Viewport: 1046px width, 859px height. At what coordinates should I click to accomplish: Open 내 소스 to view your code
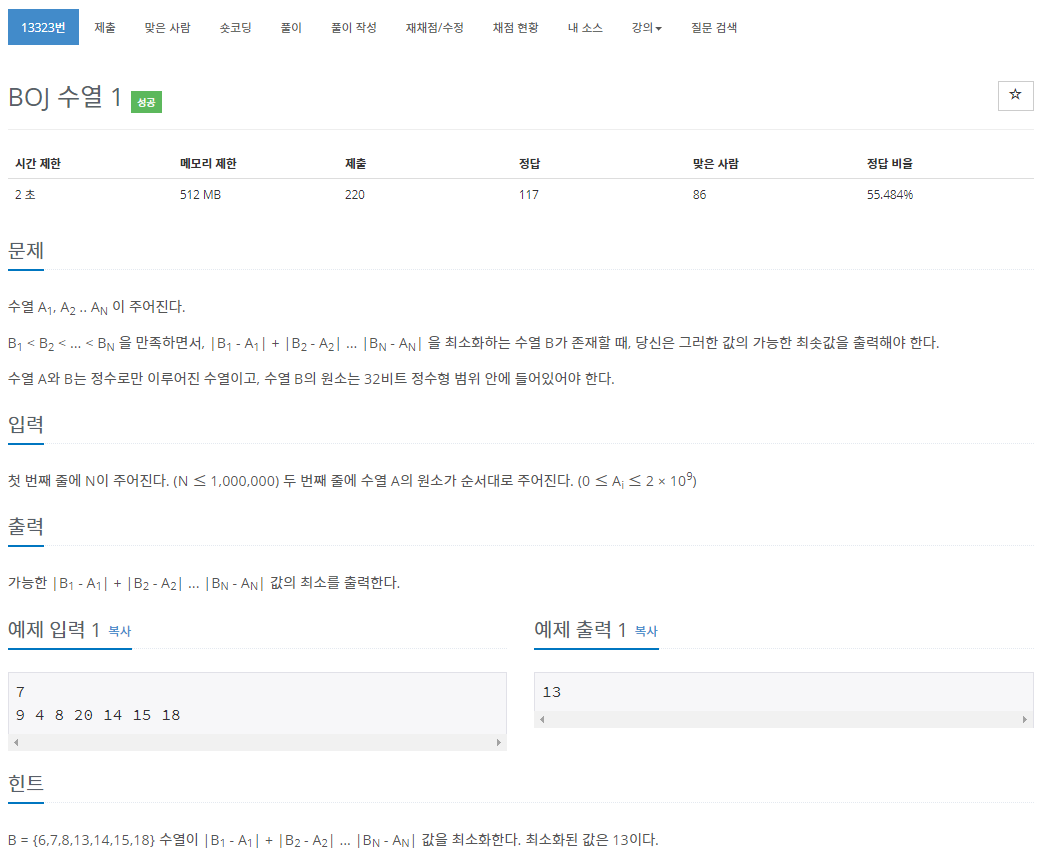click(585, 27)
